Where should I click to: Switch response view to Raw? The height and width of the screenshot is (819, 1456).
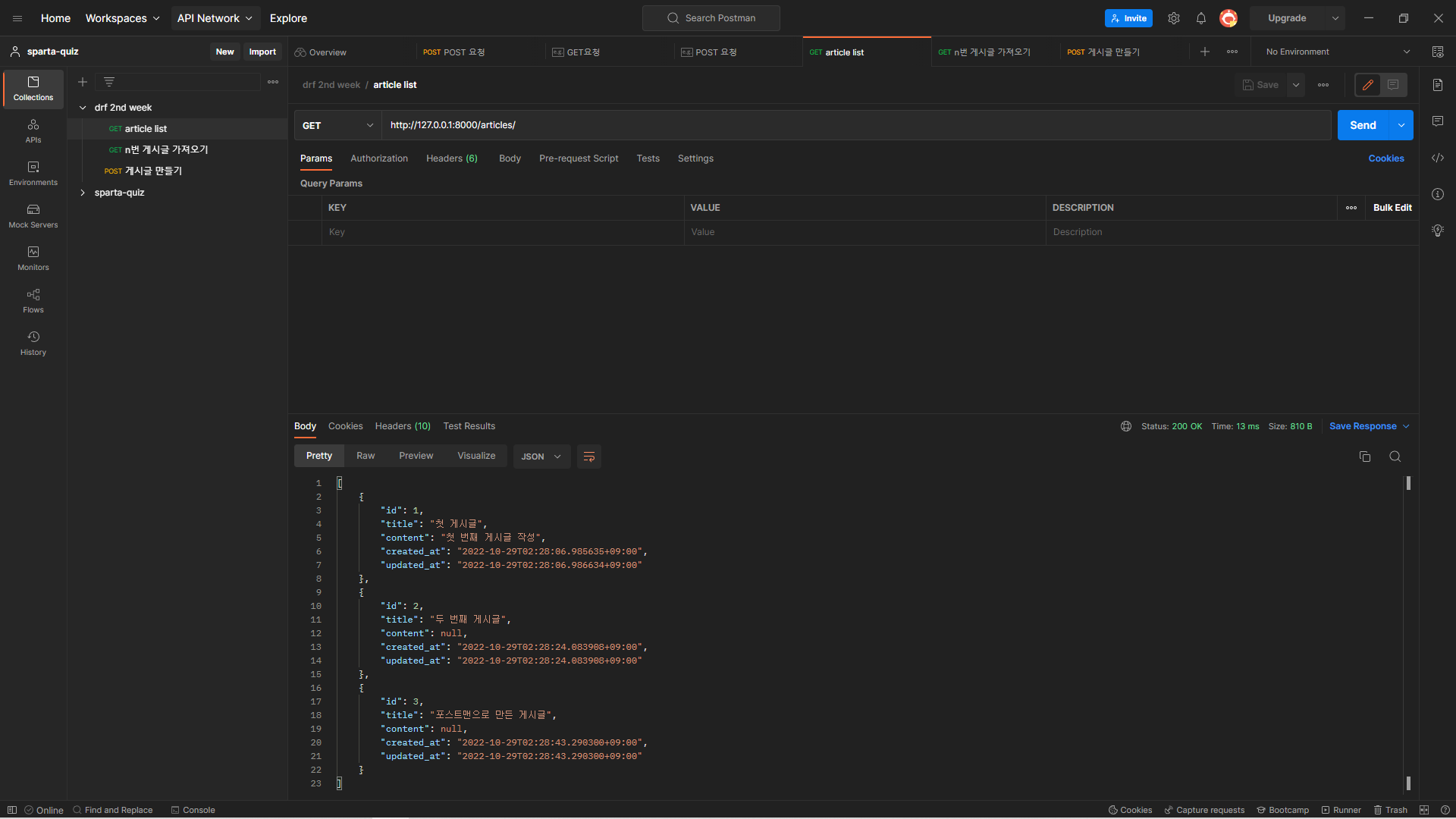[x=366, y=456]
